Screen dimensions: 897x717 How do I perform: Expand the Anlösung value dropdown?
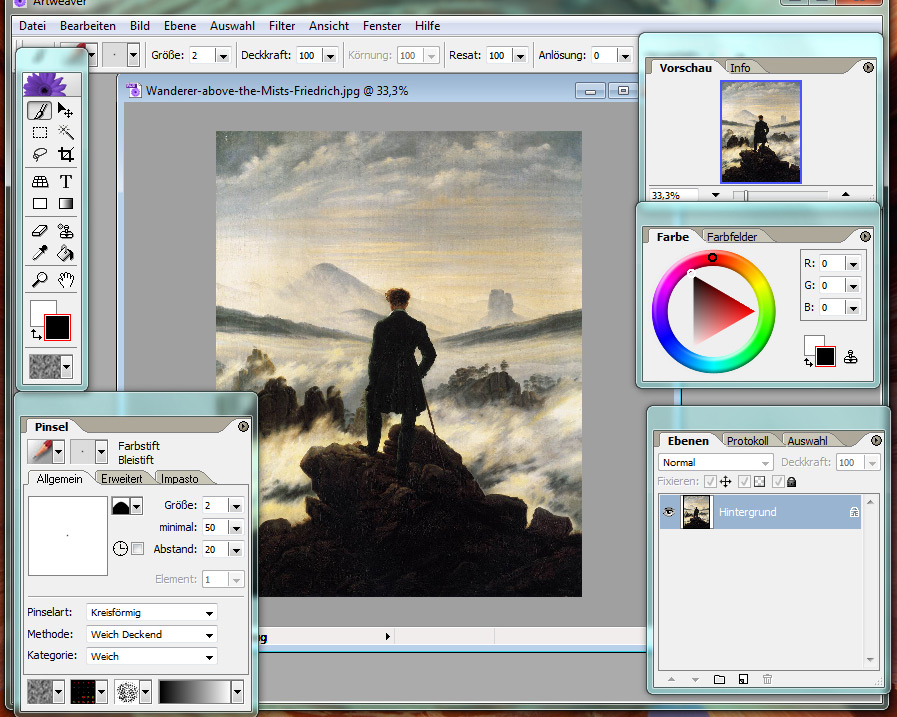(x=625, y=56)
